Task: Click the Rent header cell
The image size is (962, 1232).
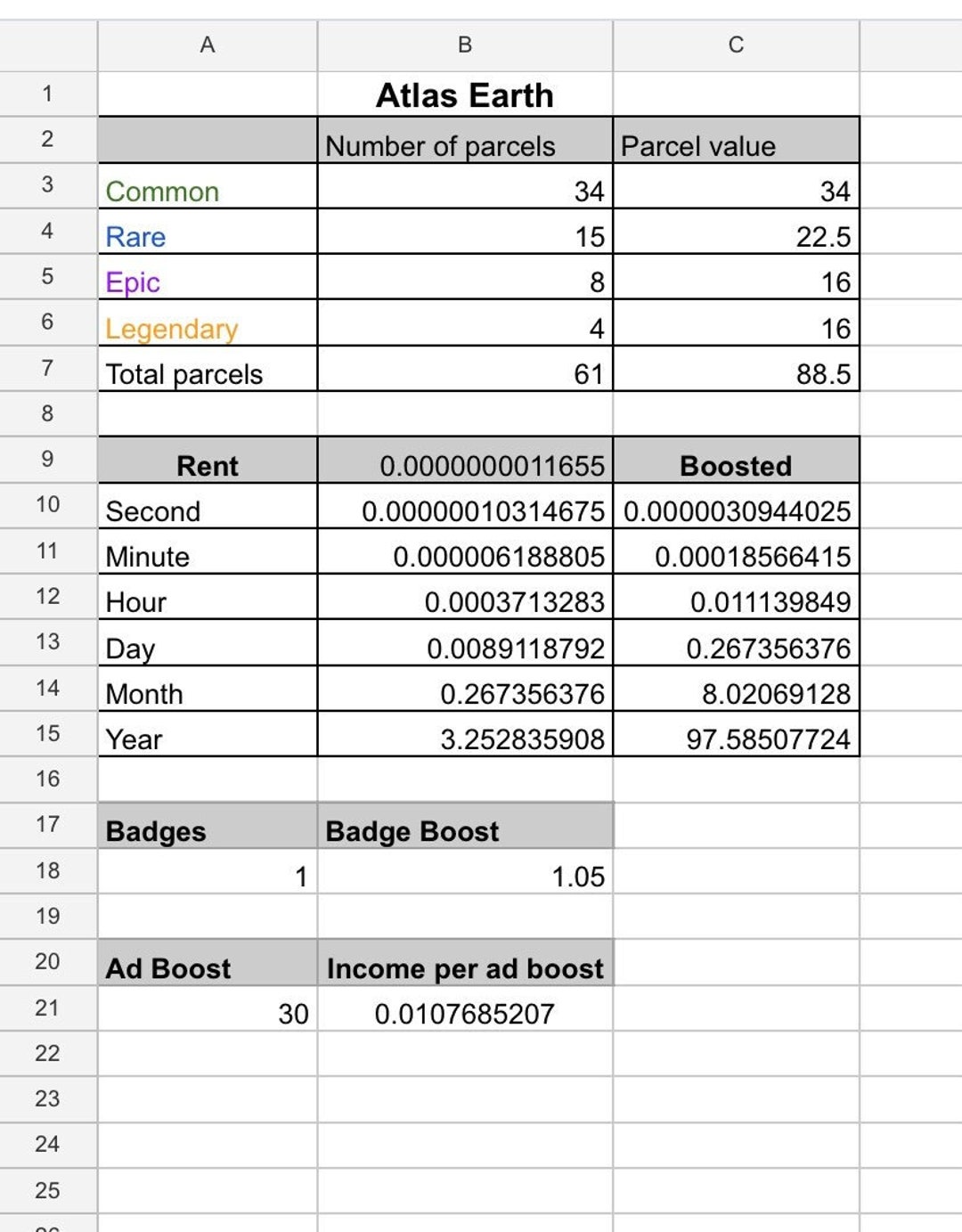Action: click(x=208, y=461)
